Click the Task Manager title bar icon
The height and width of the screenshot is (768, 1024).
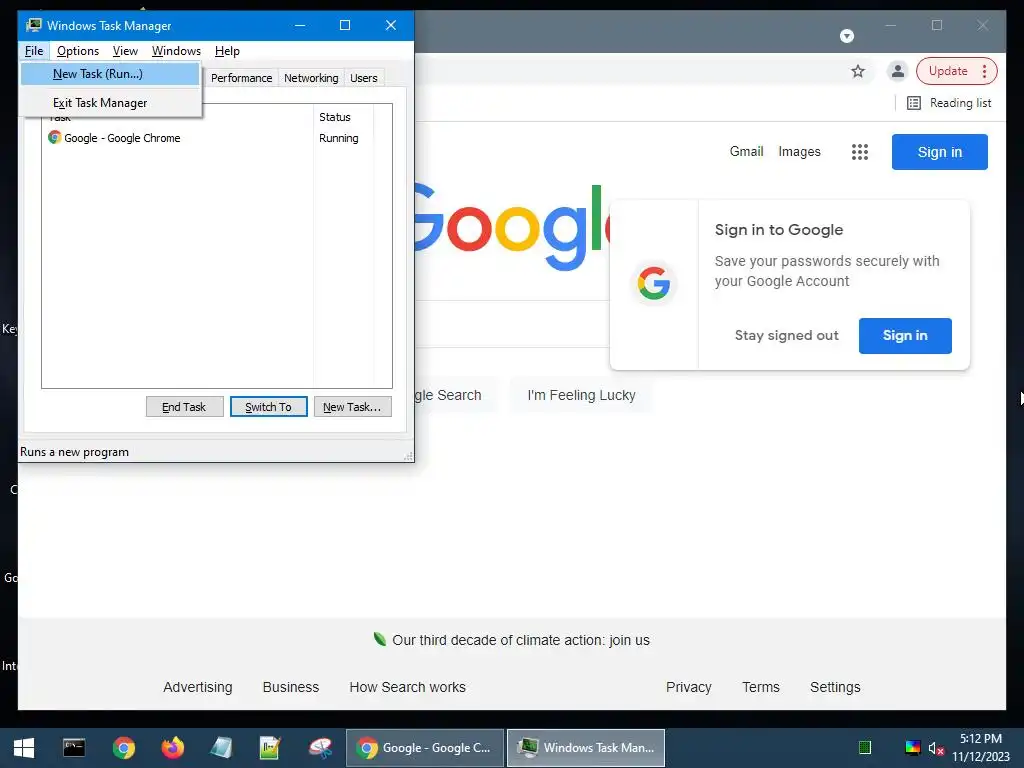34,25
